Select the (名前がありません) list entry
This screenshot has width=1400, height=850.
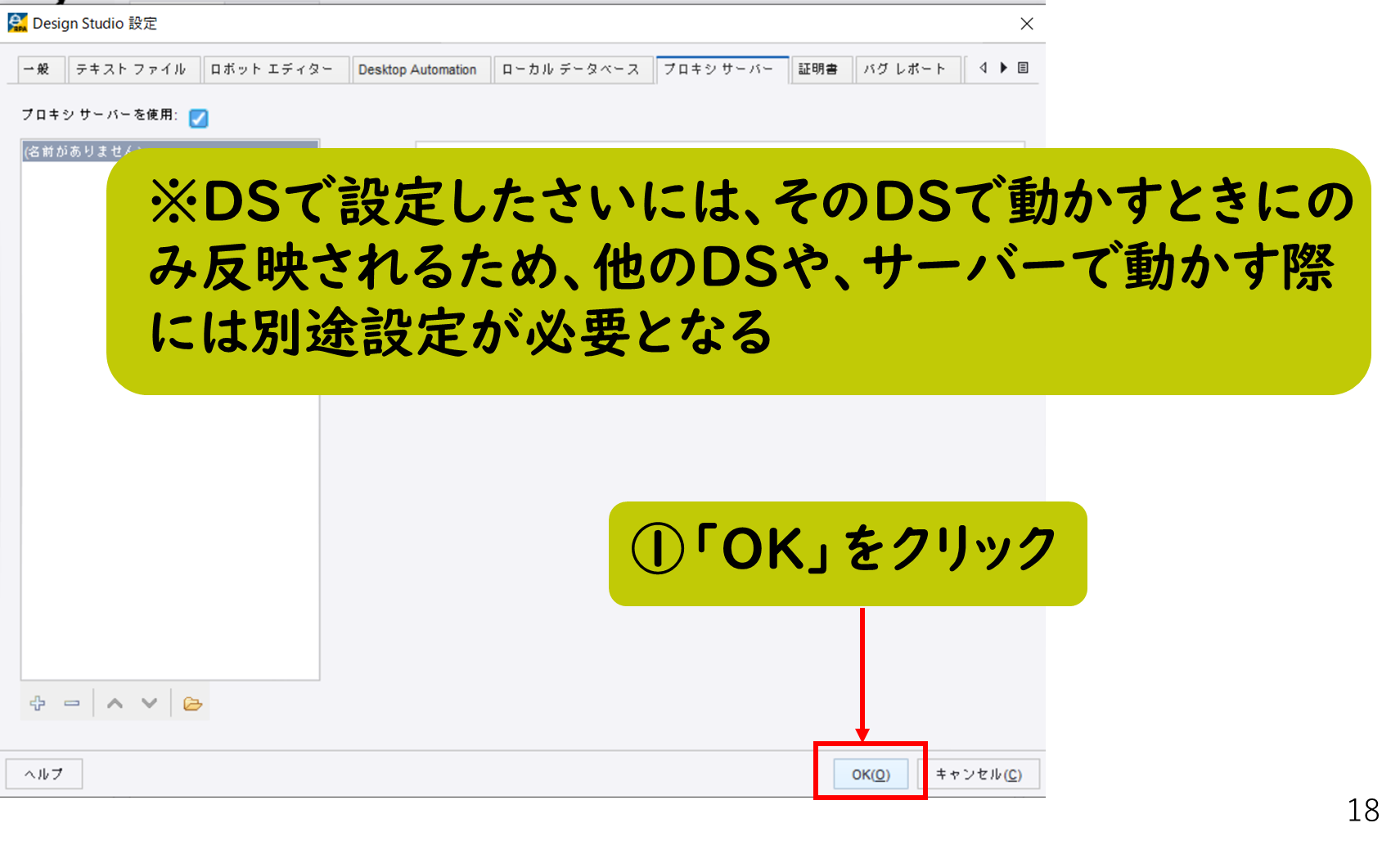pos(170,151)
